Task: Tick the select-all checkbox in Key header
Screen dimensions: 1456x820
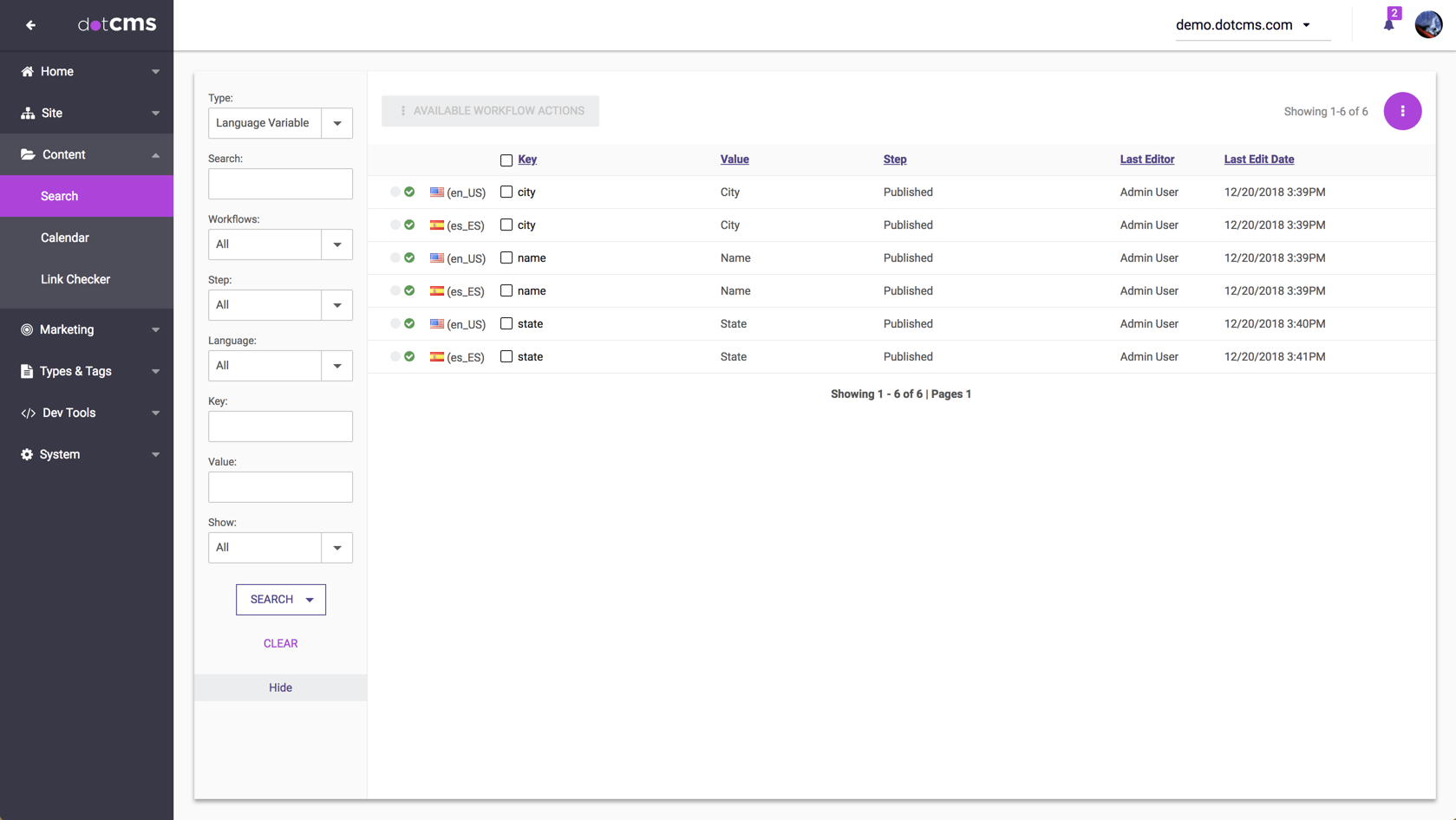Action: (506, 160)
